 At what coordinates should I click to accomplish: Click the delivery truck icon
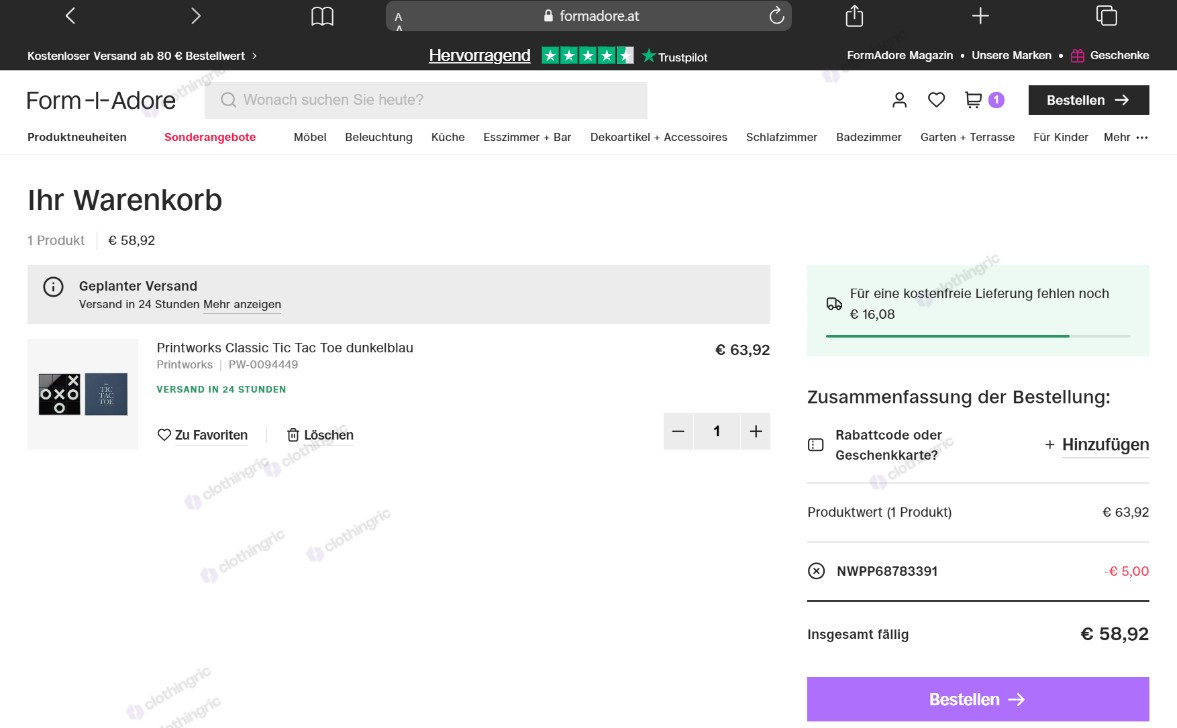[834, 304]
